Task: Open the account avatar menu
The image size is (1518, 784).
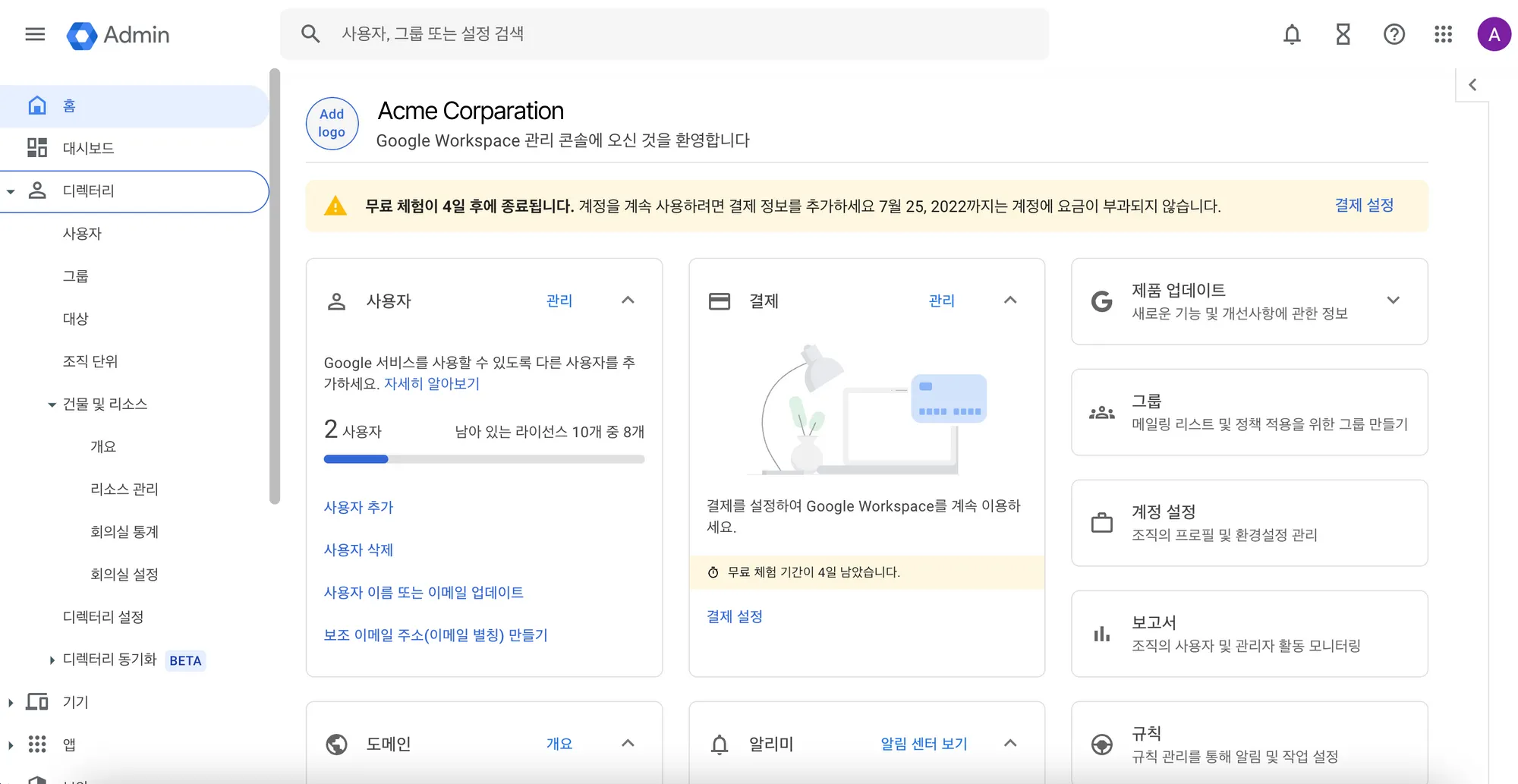Action: click(x=1494, y=34)
